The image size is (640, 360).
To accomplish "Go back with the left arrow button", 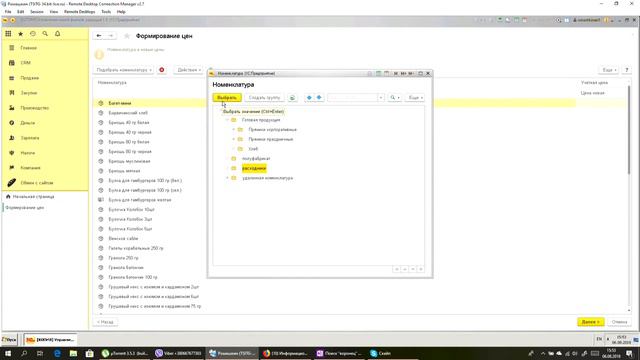I will pos(99,36).
